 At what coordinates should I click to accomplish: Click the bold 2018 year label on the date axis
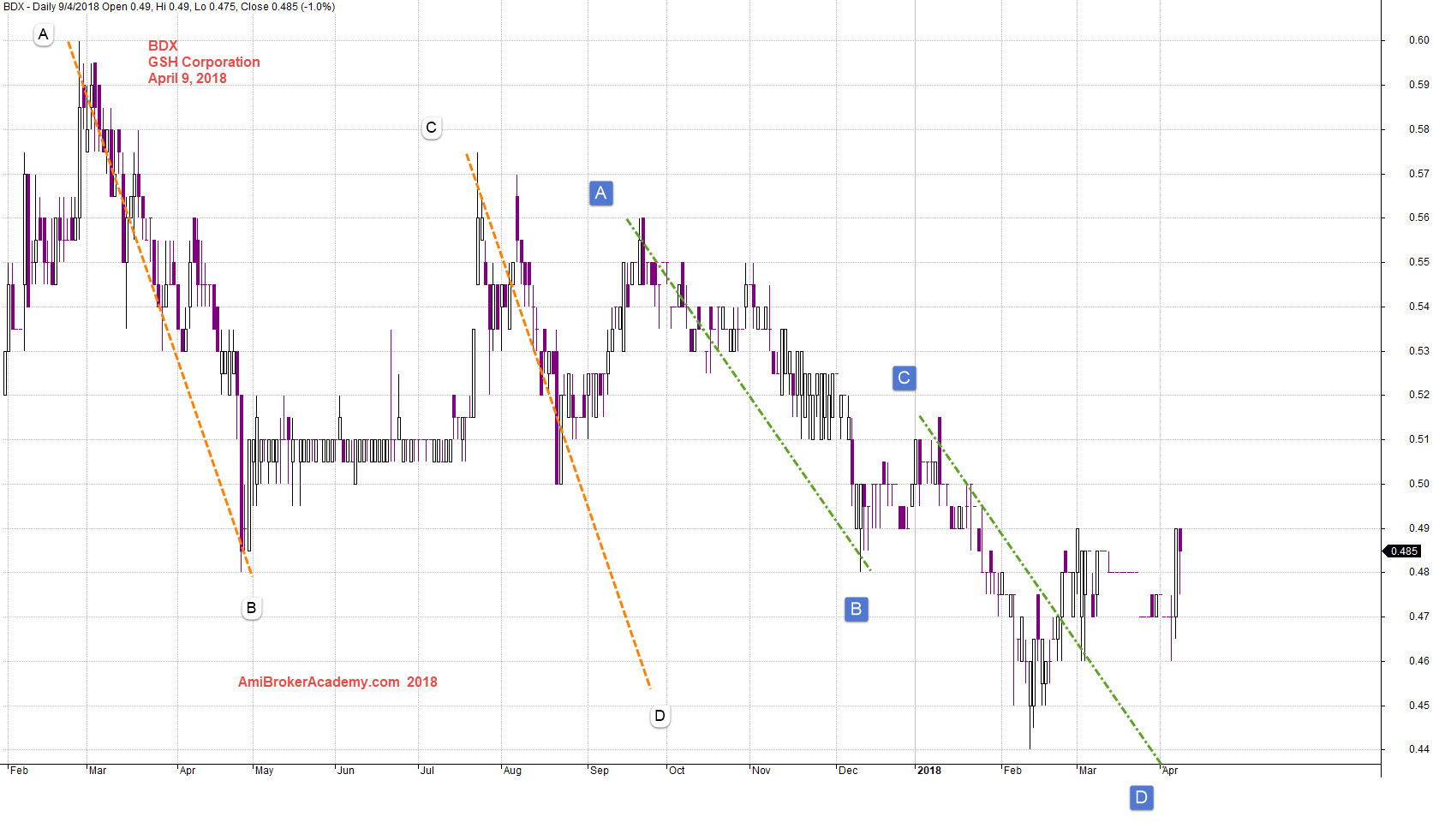[x=929, y=771]
